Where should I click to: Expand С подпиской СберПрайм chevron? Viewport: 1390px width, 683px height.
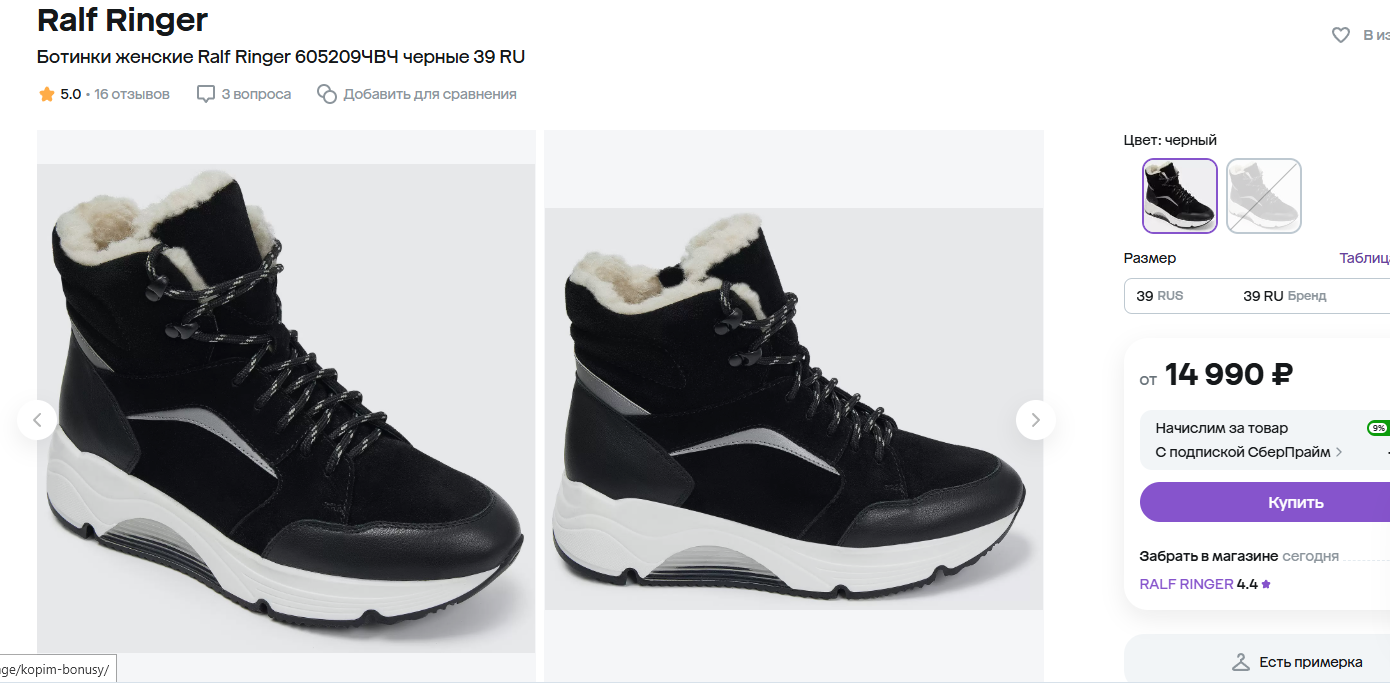(1339, 452)
